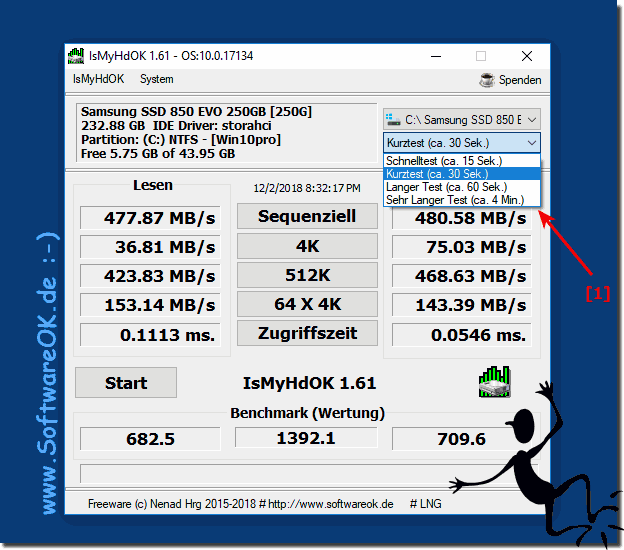Click the 143.39 MB/s write value
The width and height of the screenshot is (624, 550).
[462, 305]
